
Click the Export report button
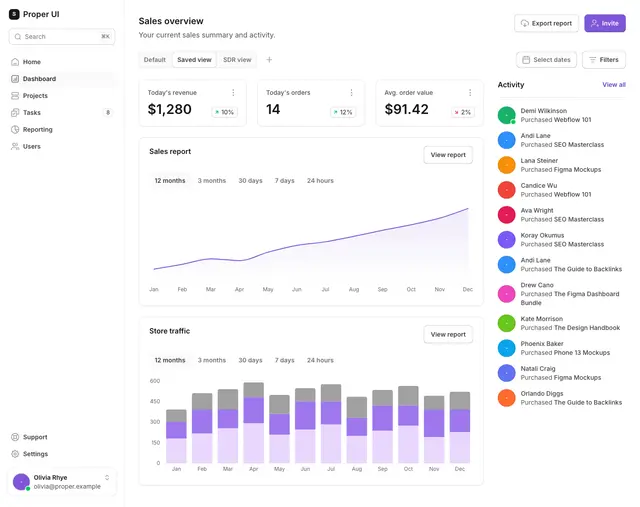(546, 23)
